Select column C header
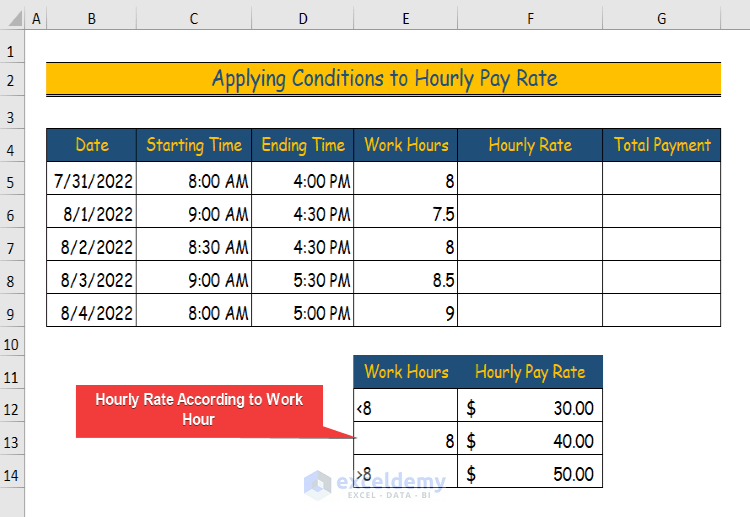This screenshot has width=750, height=517. click(x=194, y=19)
